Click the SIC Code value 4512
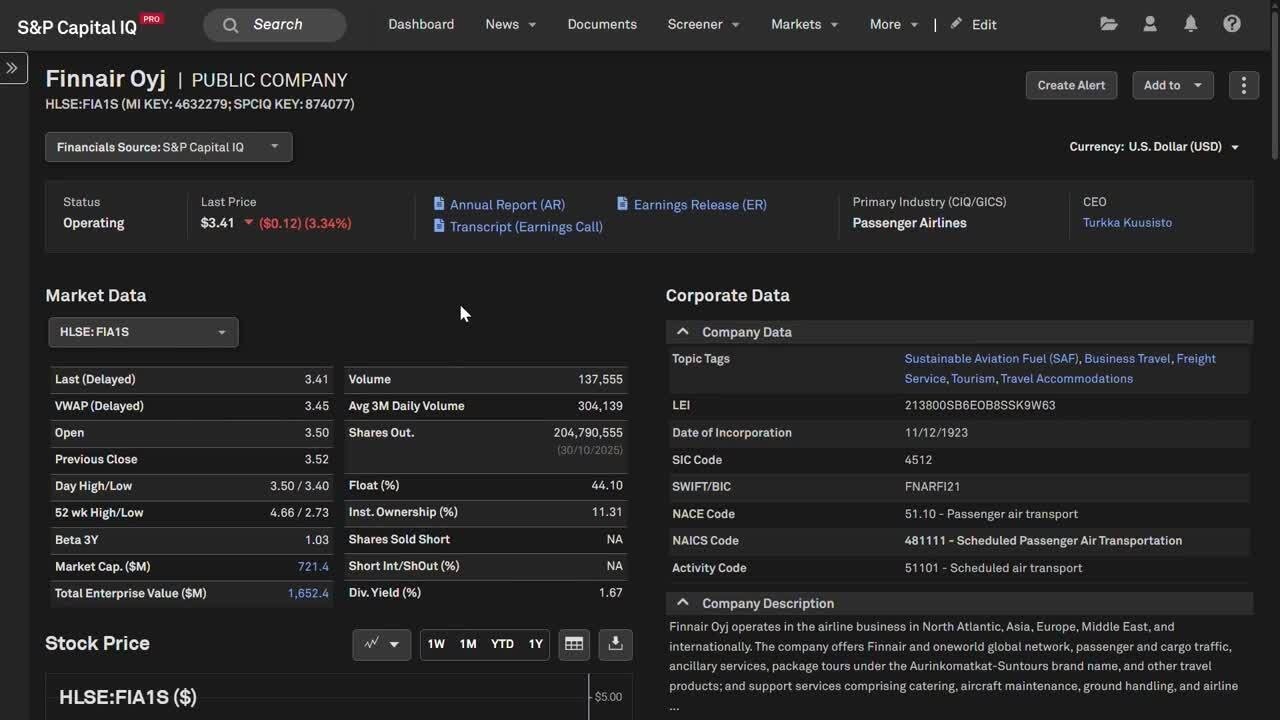This screenshot has width=1280, height=720. coord(918,459)
